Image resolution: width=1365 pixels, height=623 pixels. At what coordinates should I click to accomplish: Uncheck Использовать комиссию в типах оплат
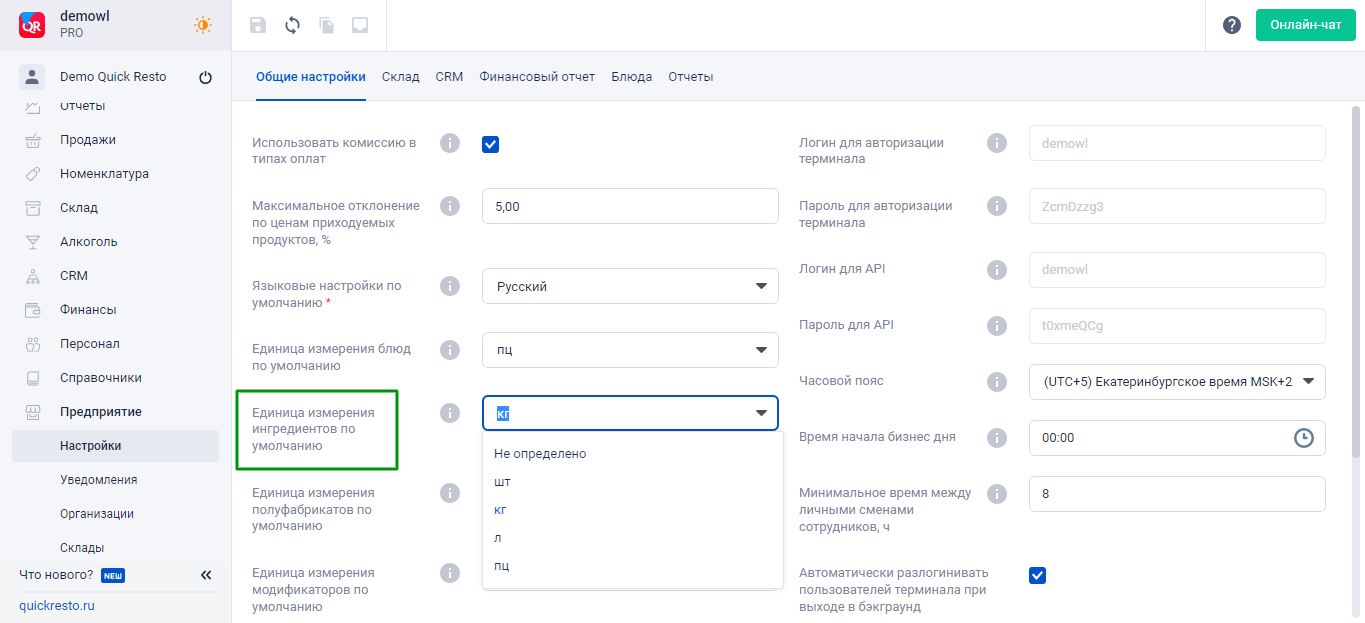pos(490,144)
